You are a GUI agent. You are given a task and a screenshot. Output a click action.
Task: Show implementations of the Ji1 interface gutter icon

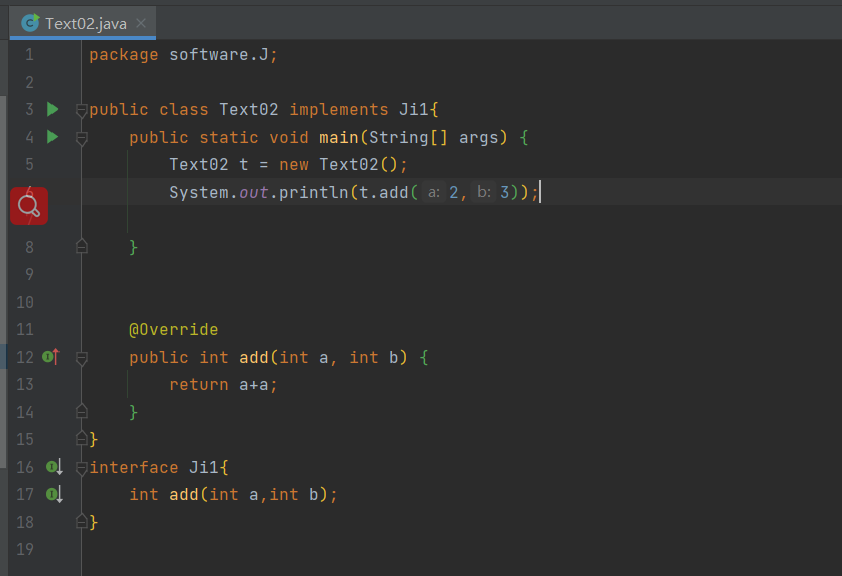pyautogui.click(x=54, y=467)
